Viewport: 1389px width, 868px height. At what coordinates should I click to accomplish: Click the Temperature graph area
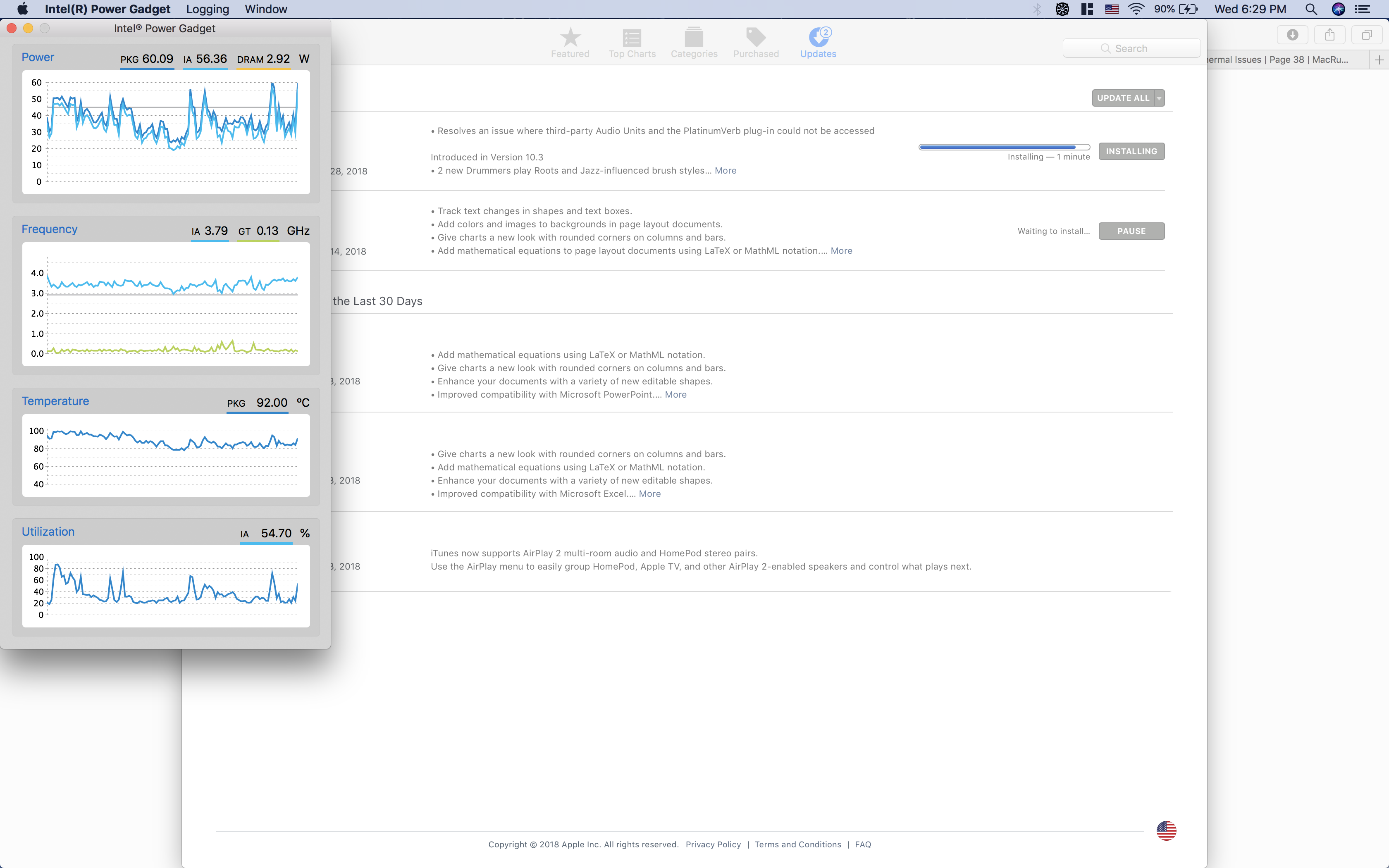point(166,456)
